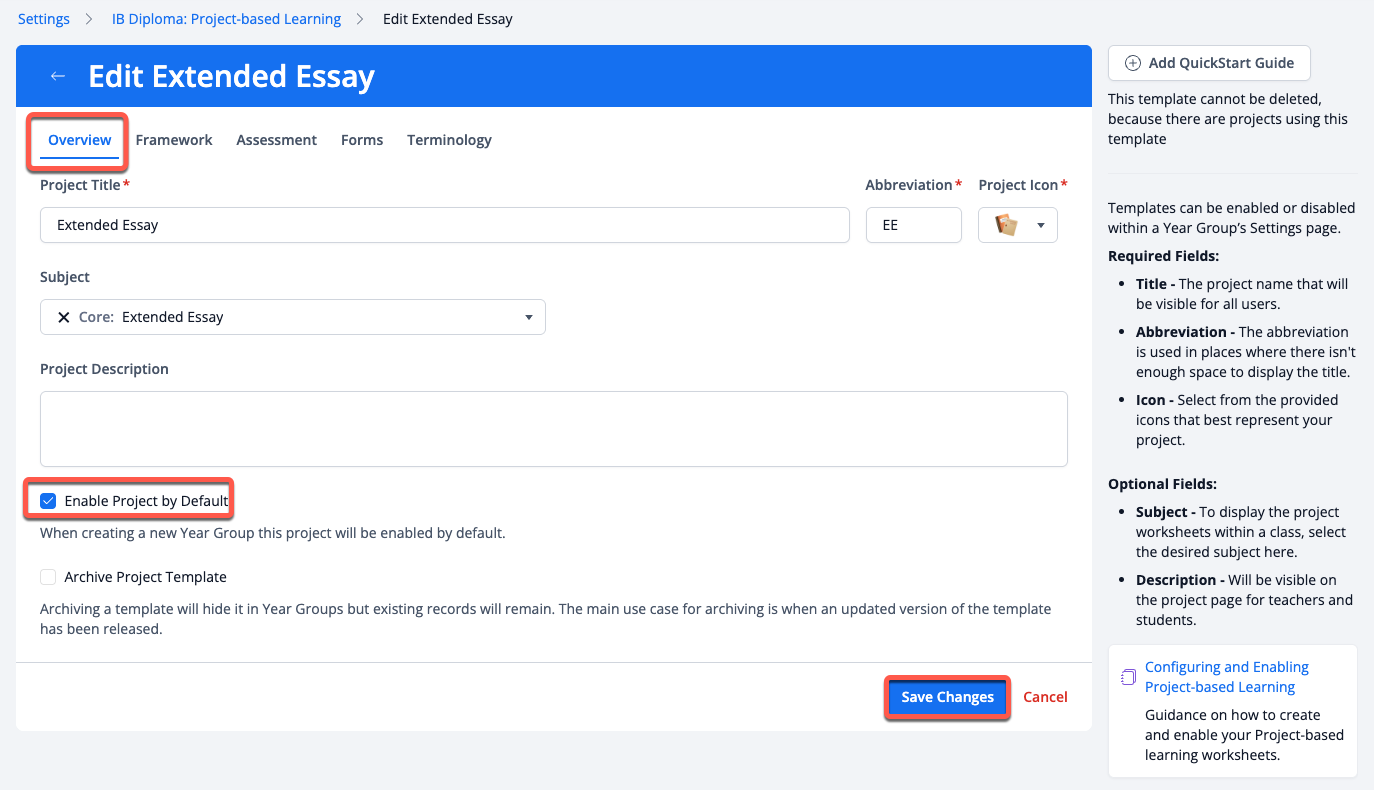1374x790 pixels.
Task: Uncheck Enable Project by Default
Action: (x=48, y=500)
